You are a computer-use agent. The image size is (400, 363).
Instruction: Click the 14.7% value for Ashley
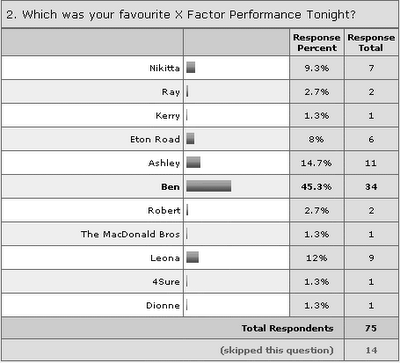tap(317, 163)
